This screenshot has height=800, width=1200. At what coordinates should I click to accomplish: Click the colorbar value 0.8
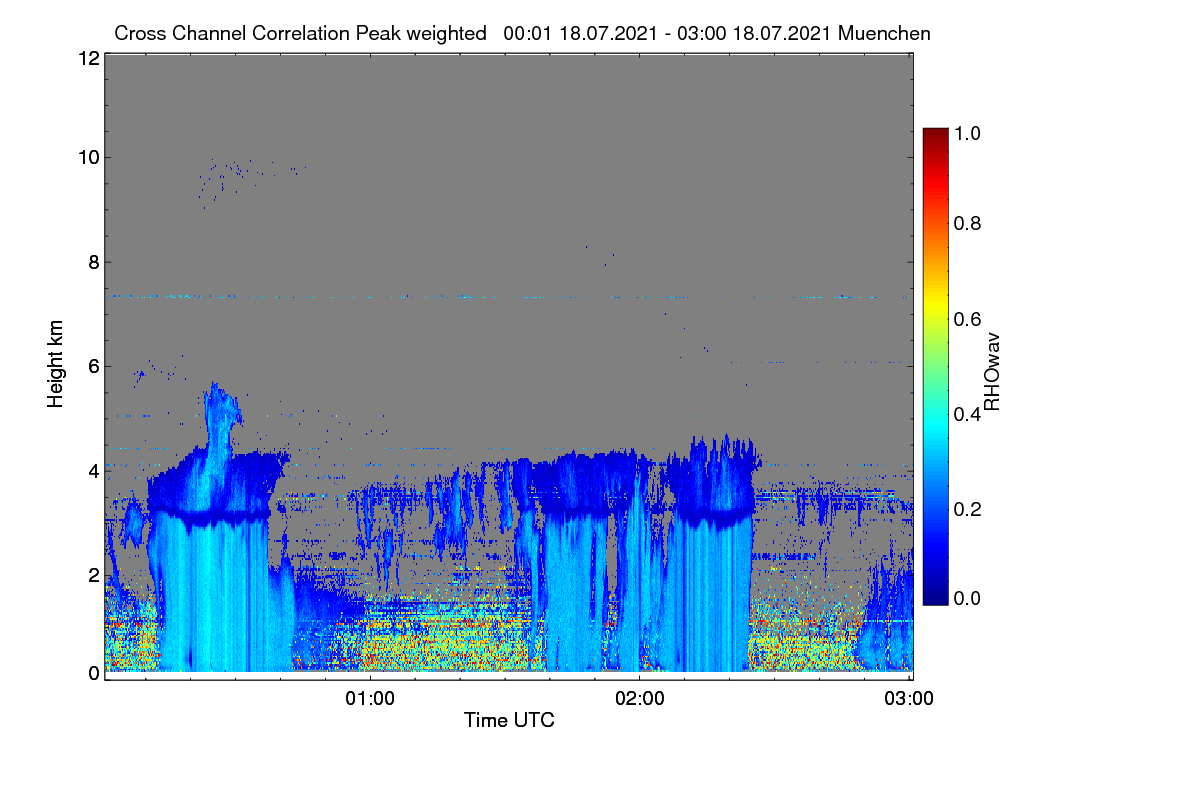click(x=969, y=223)
